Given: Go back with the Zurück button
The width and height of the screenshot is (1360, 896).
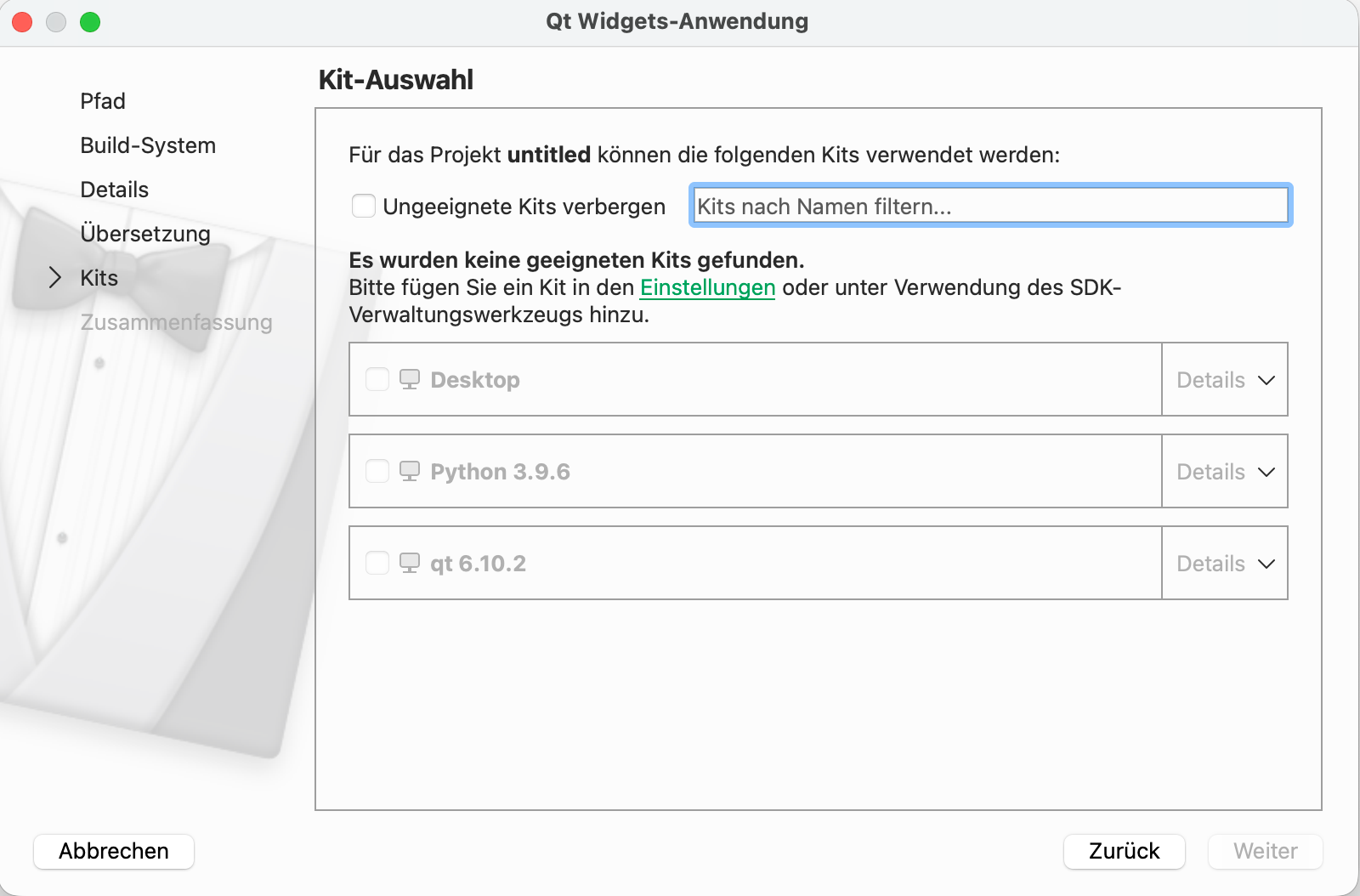Looking at the screenshot, I should coord(1124,851).
